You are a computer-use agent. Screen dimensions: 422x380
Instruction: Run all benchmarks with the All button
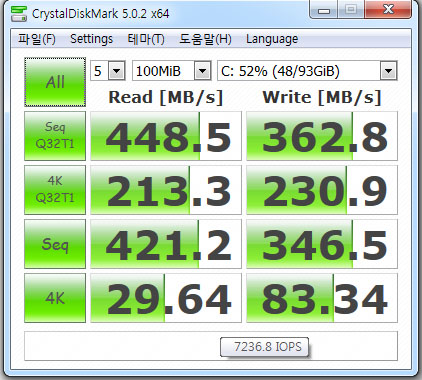coord(55,82)
